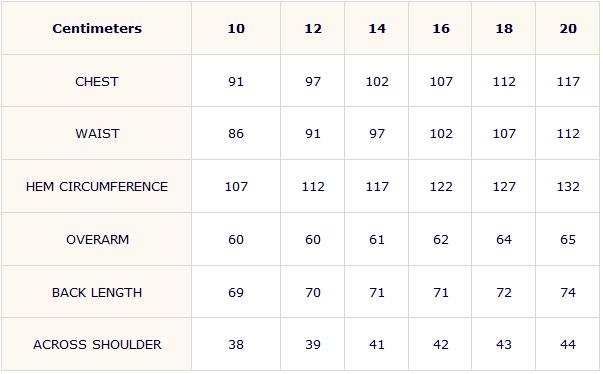Click the HEM CIRCUMFERENCE row label

[x=97, y=186]
